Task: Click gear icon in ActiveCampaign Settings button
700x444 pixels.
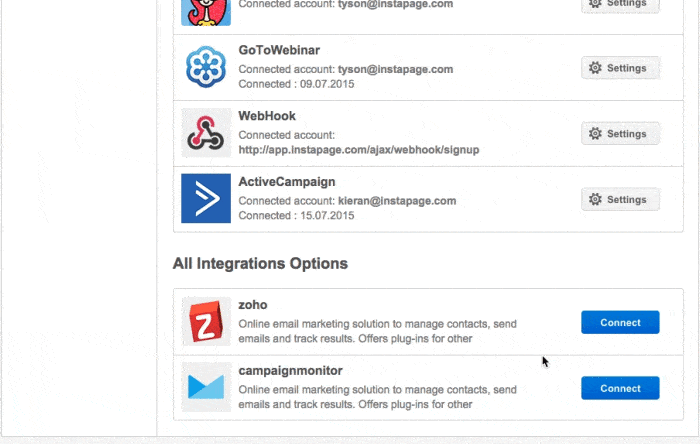Action: tap(595, 199)
